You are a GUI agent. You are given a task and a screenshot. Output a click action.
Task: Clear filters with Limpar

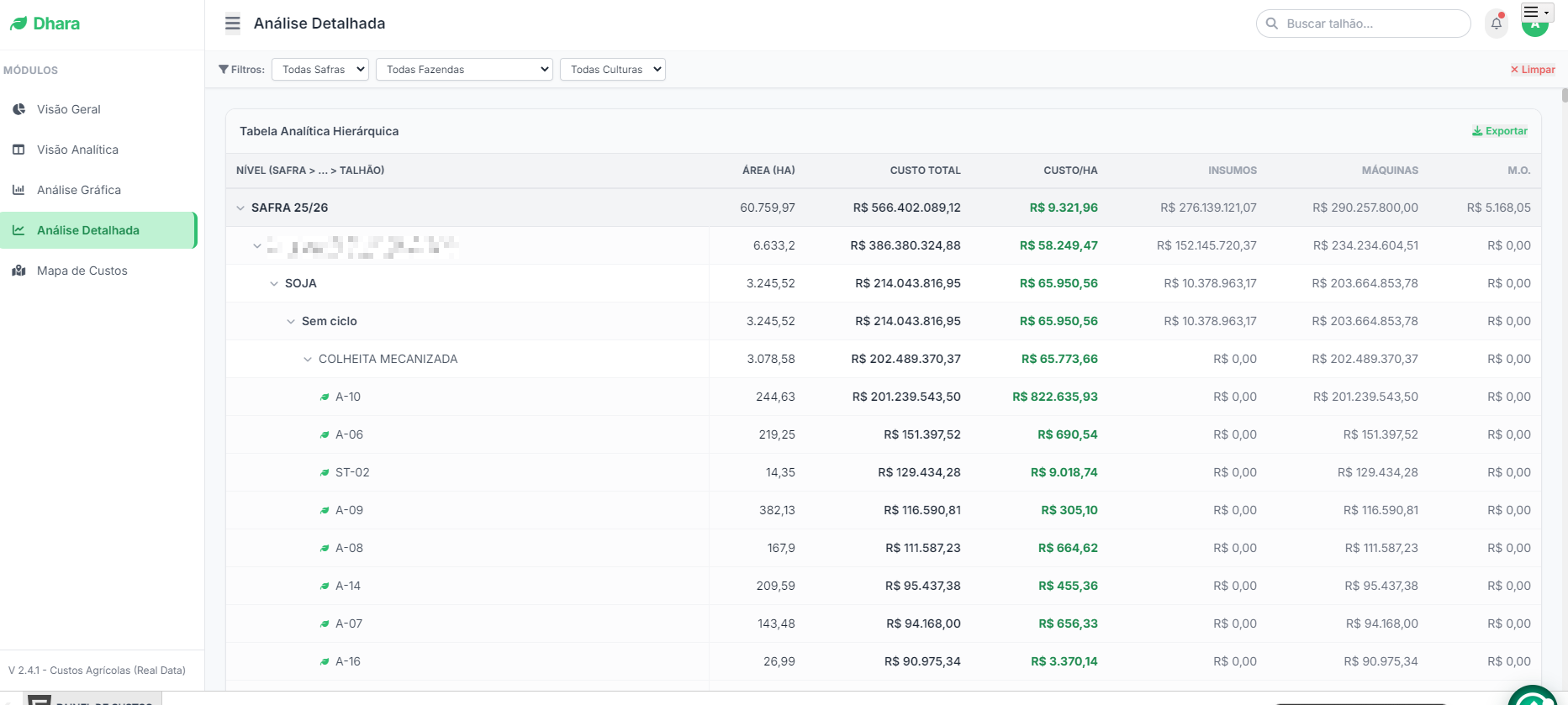(1533, 70)
